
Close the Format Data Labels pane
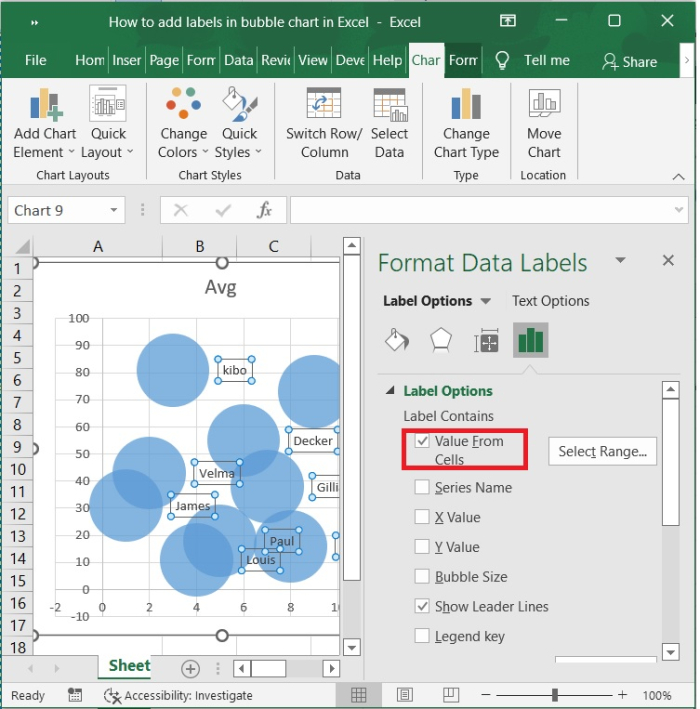(668, 260)
